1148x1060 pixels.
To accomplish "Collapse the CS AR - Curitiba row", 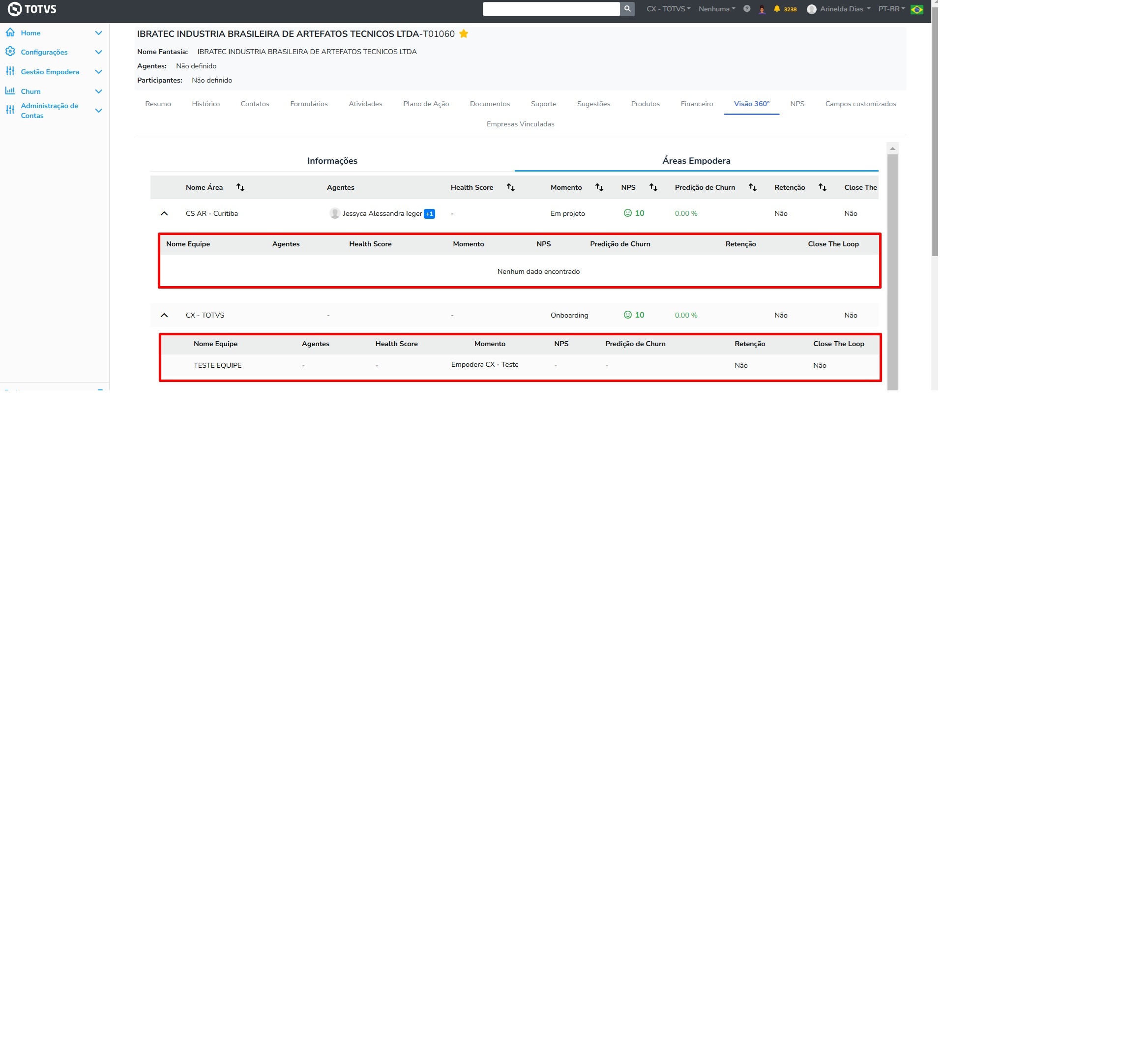I will click(164, 213).
